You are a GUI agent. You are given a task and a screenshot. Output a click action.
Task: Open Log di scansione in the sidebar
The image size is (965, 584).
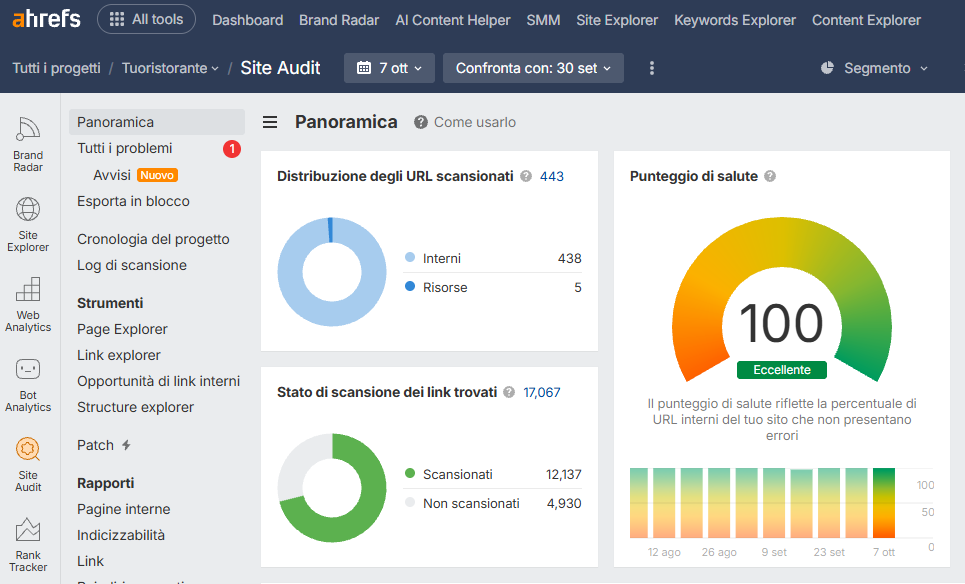[132, 265]
